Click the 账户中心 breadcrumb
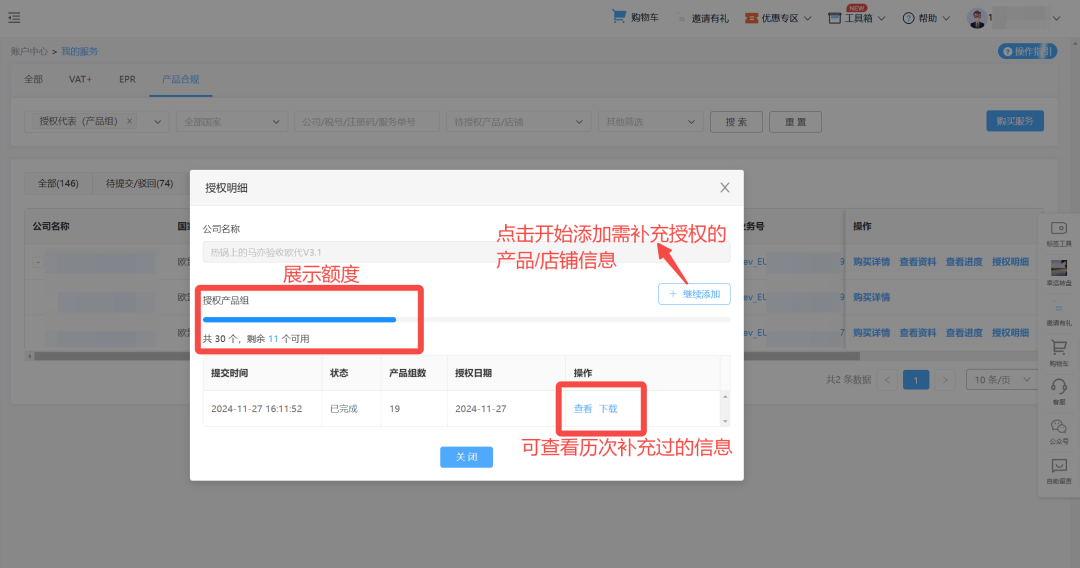Image resolution: width=1080 pixels, height=568 pixels. click(29, 52)
